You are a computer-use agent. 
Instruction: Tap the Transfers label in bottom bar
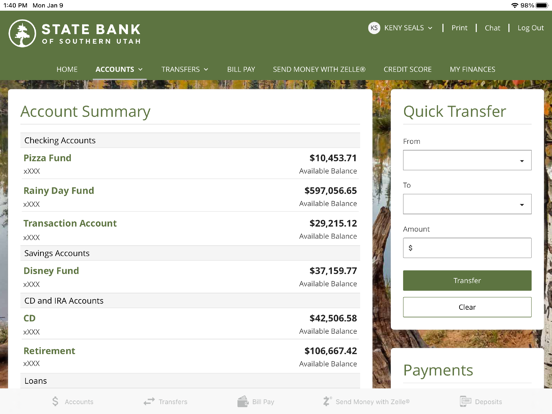(x=173, y=402)
